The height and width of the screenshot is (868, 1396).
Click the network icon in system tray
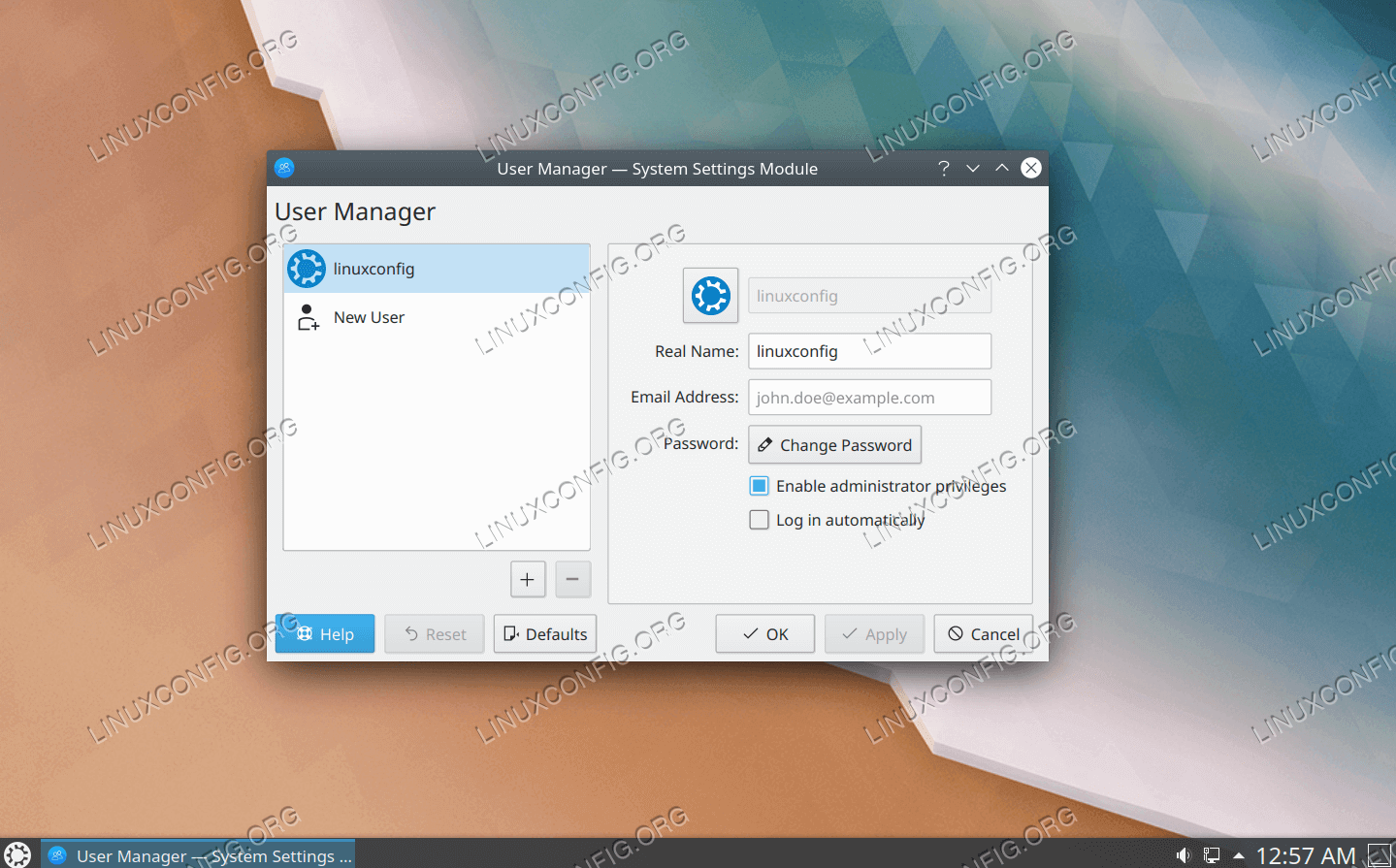click(1211, 855)
